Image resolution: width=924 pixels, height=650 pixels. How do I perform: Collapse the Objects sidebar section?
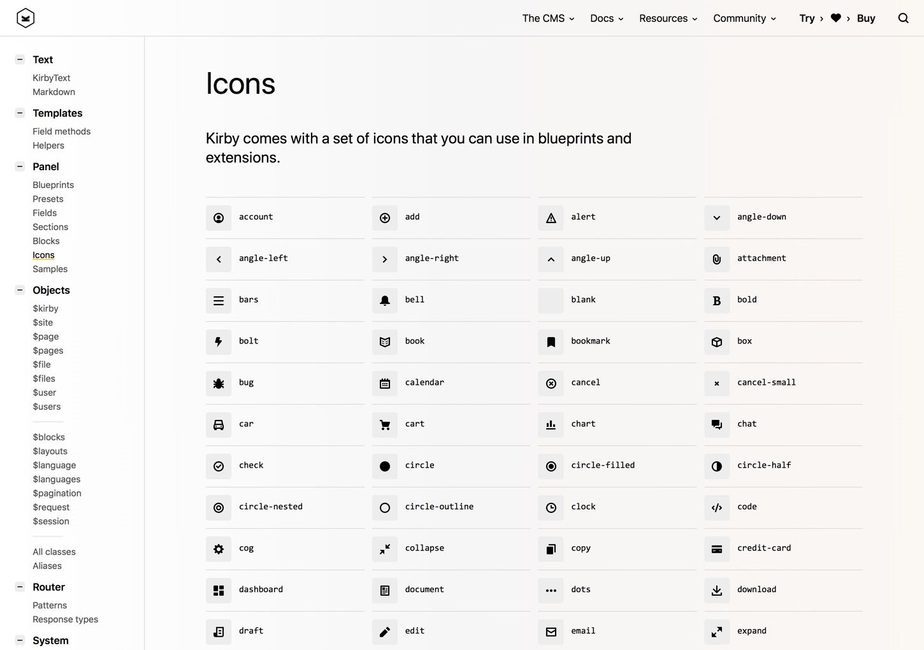20,290
